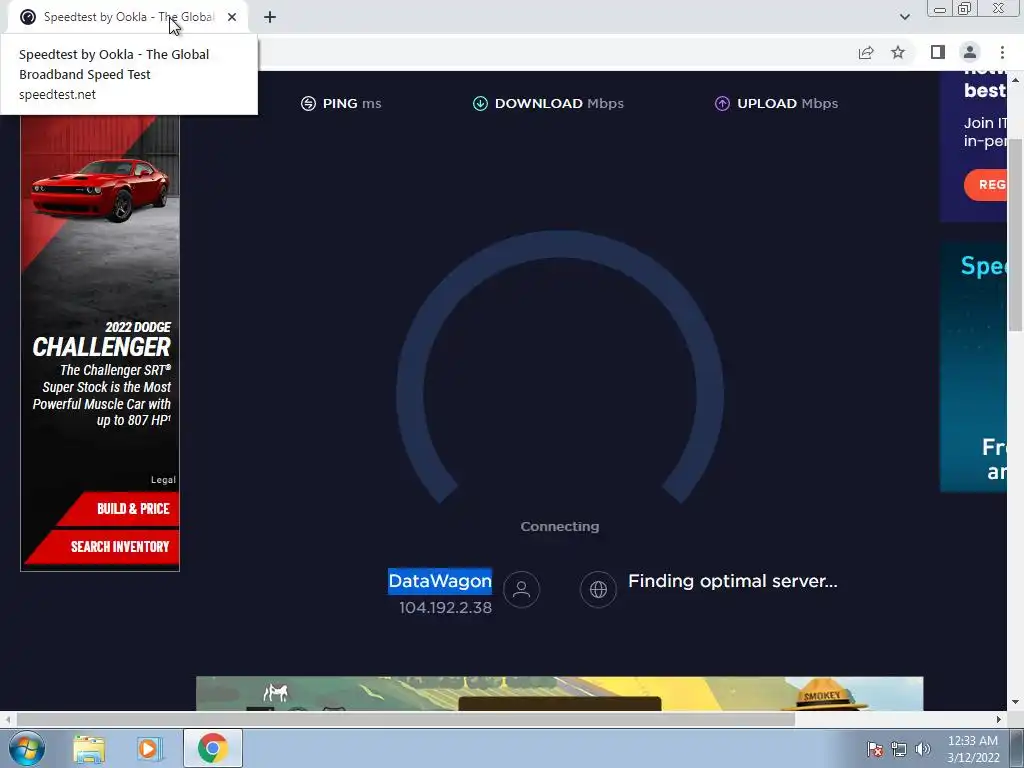The height and width of the screenshot is (768, 1024).
Task: Click the globe server icon
Action: tap(598, 589)
